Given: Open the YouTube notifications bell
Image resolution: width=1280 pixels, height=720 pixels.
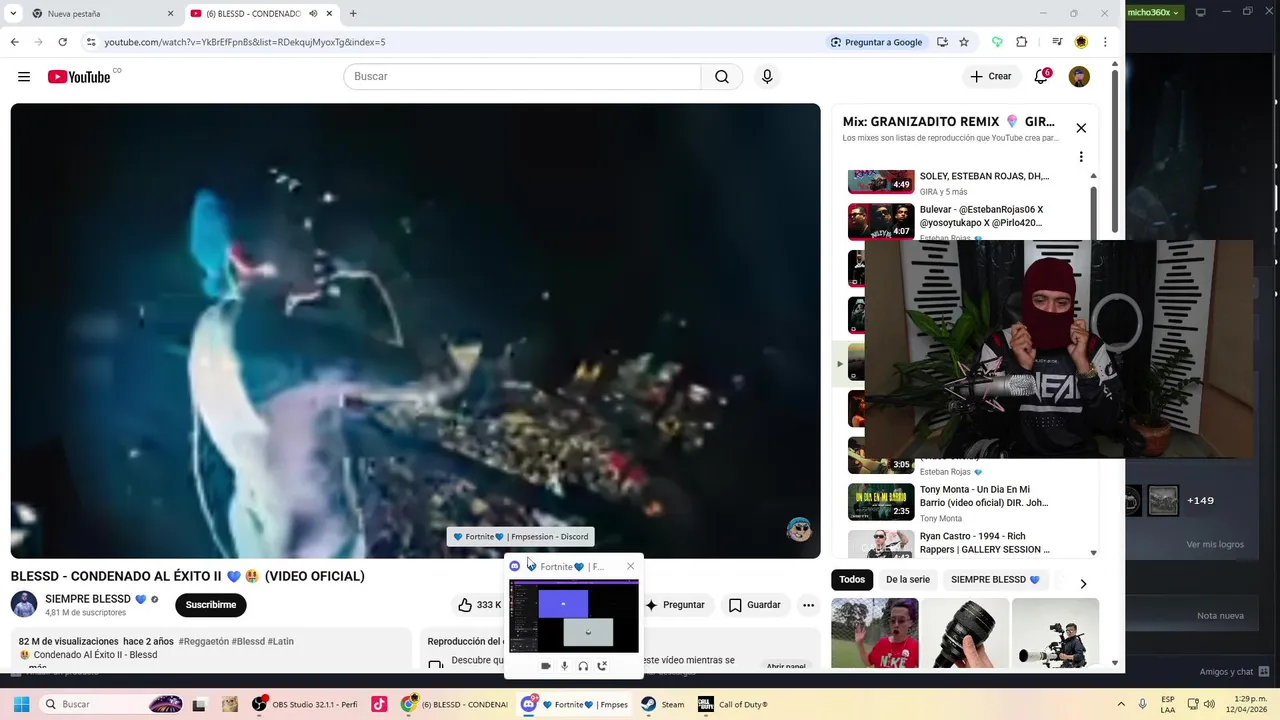Looking at the screenshot, I should click(x=1041, y=76).
